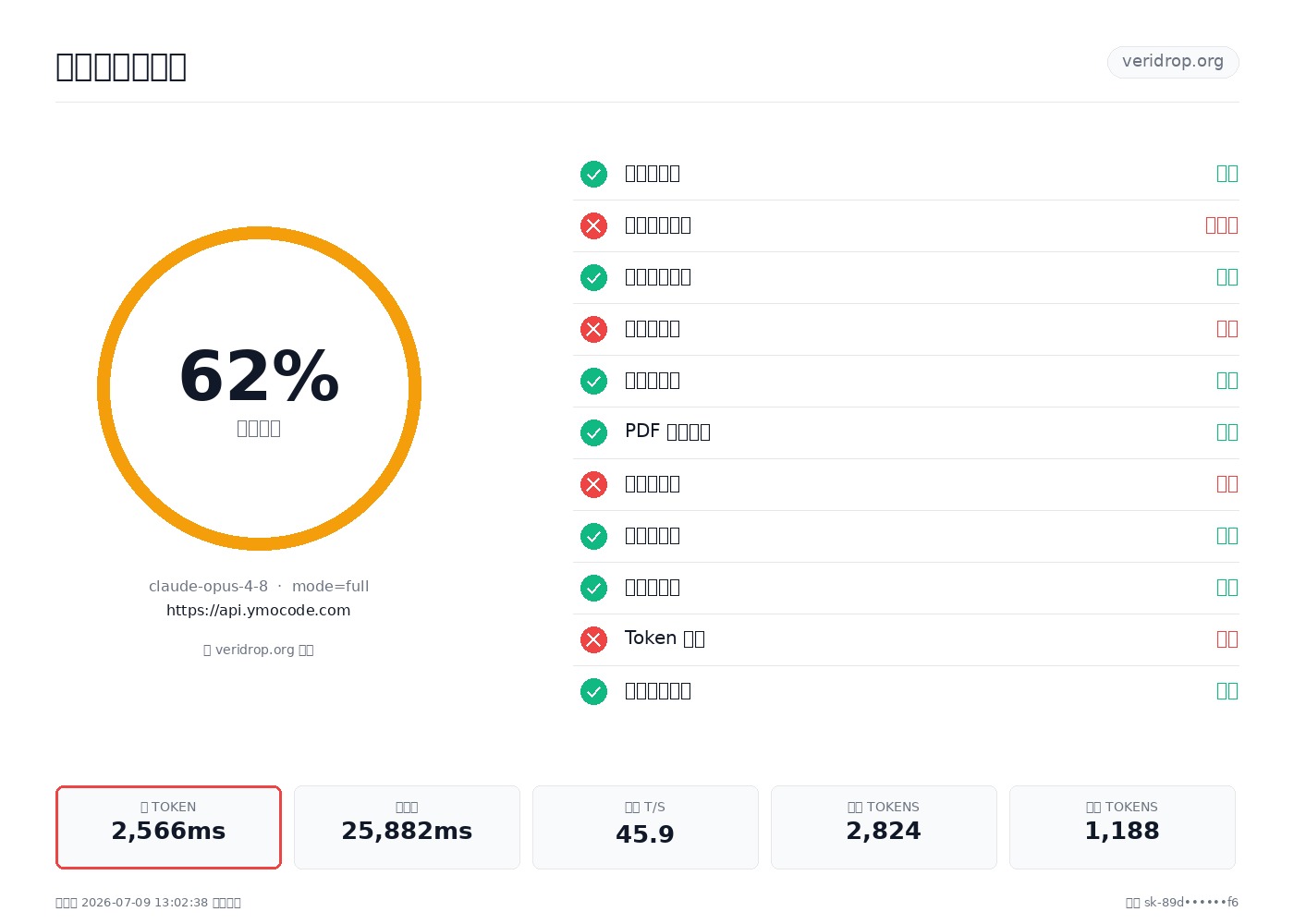Click the red status text on Token row
Screen dimensions: 1294x924
(1227, 638)
